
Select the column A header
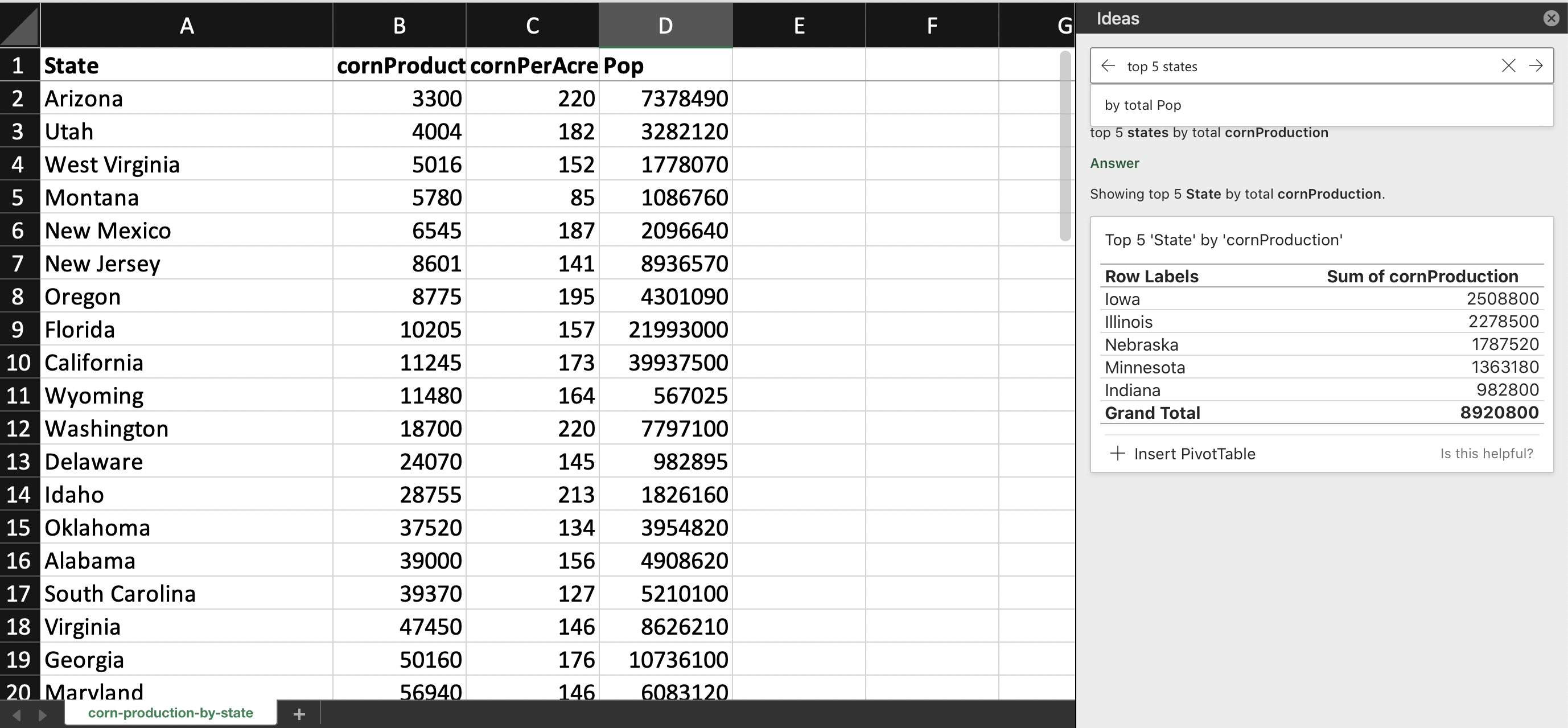(x=186, y=26)
